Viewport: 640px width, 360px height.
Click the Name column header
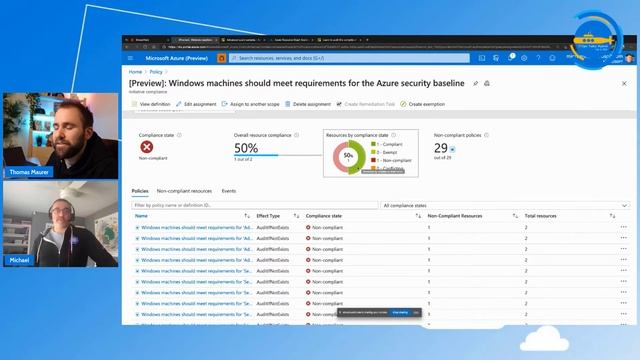141,216
